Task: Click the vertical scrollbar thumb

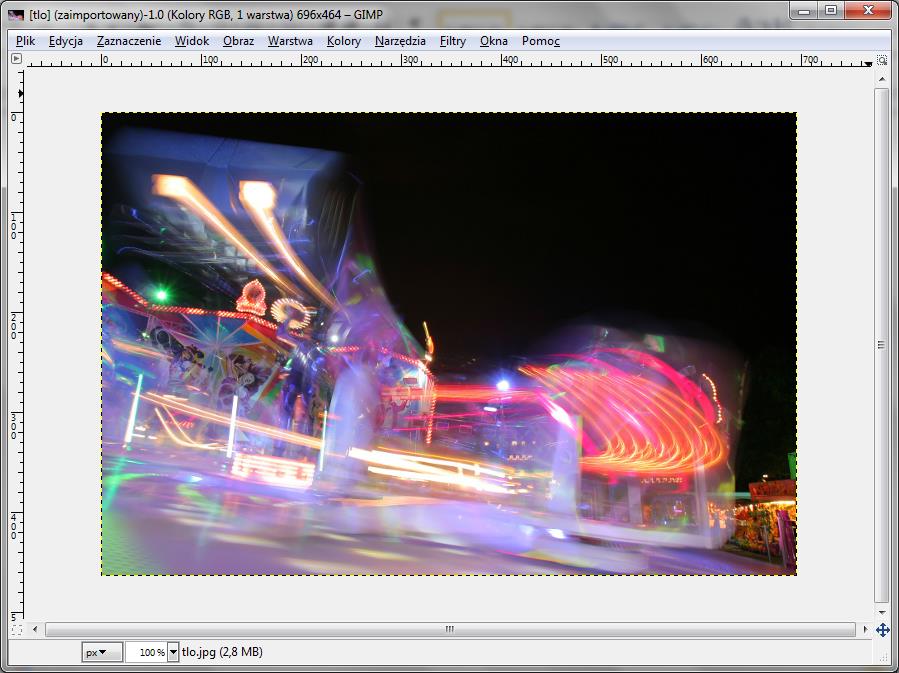Action: [x=882, y=345]
